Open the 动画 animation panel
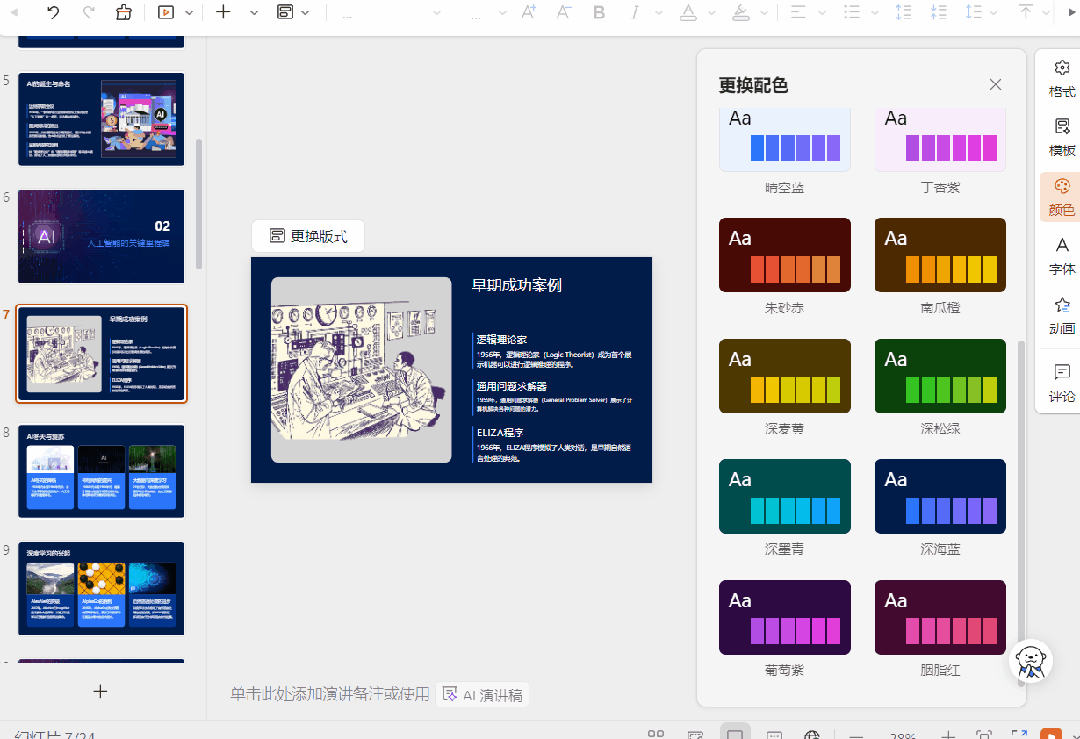 [1061, 315]
